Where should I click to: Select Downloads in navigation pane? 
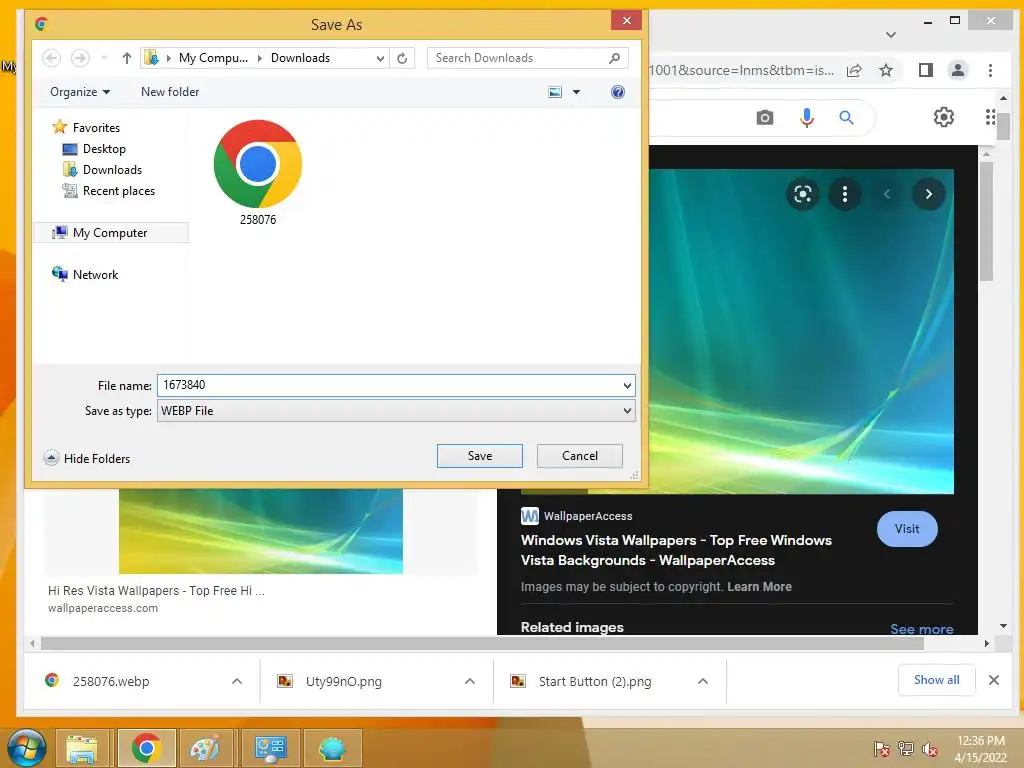coord(103,170)
